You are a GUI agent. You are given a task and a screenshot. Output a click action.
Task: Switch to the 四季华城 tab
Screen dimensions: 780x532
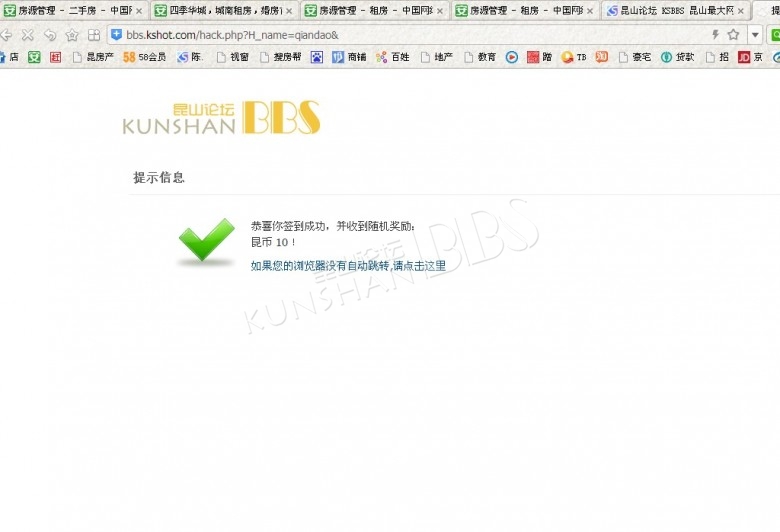coord(224,10)
